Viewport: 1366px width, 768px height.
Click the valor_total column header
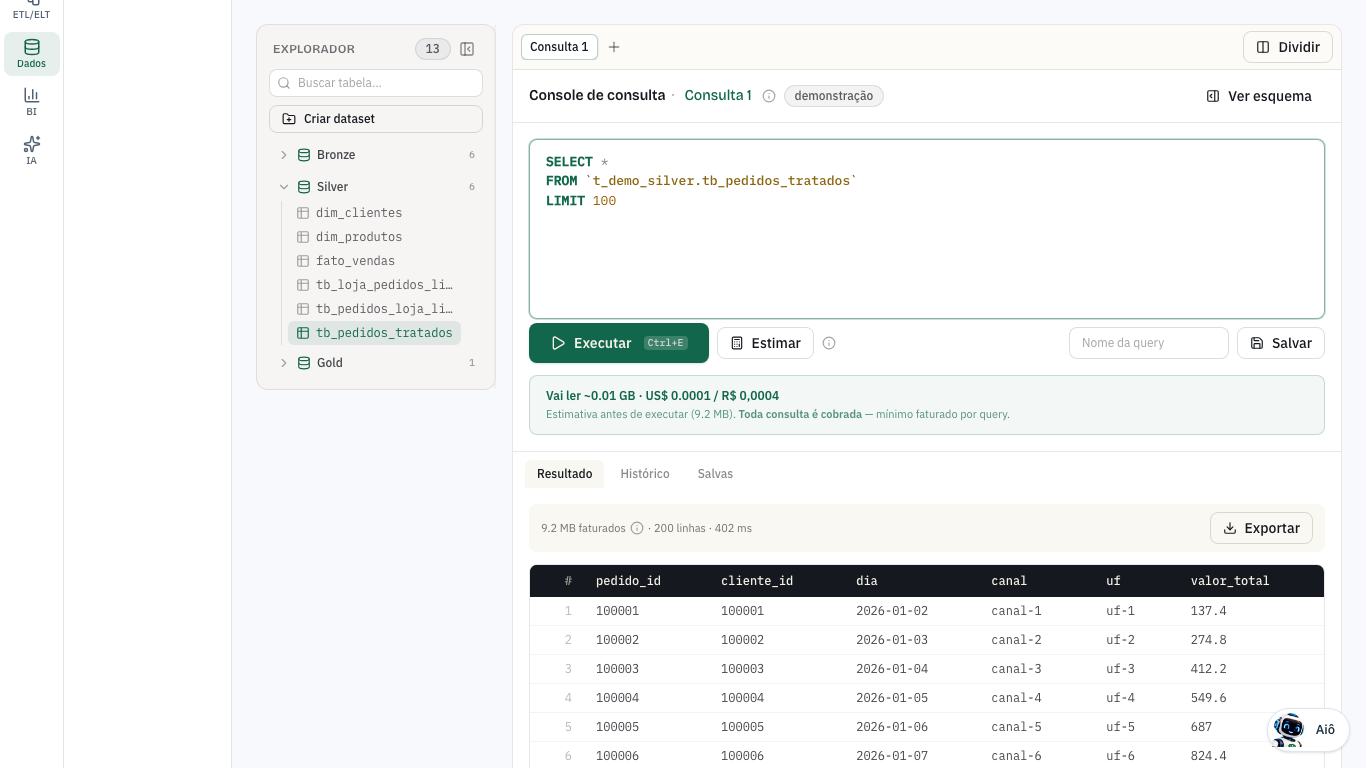click(x=1230, y=581)
